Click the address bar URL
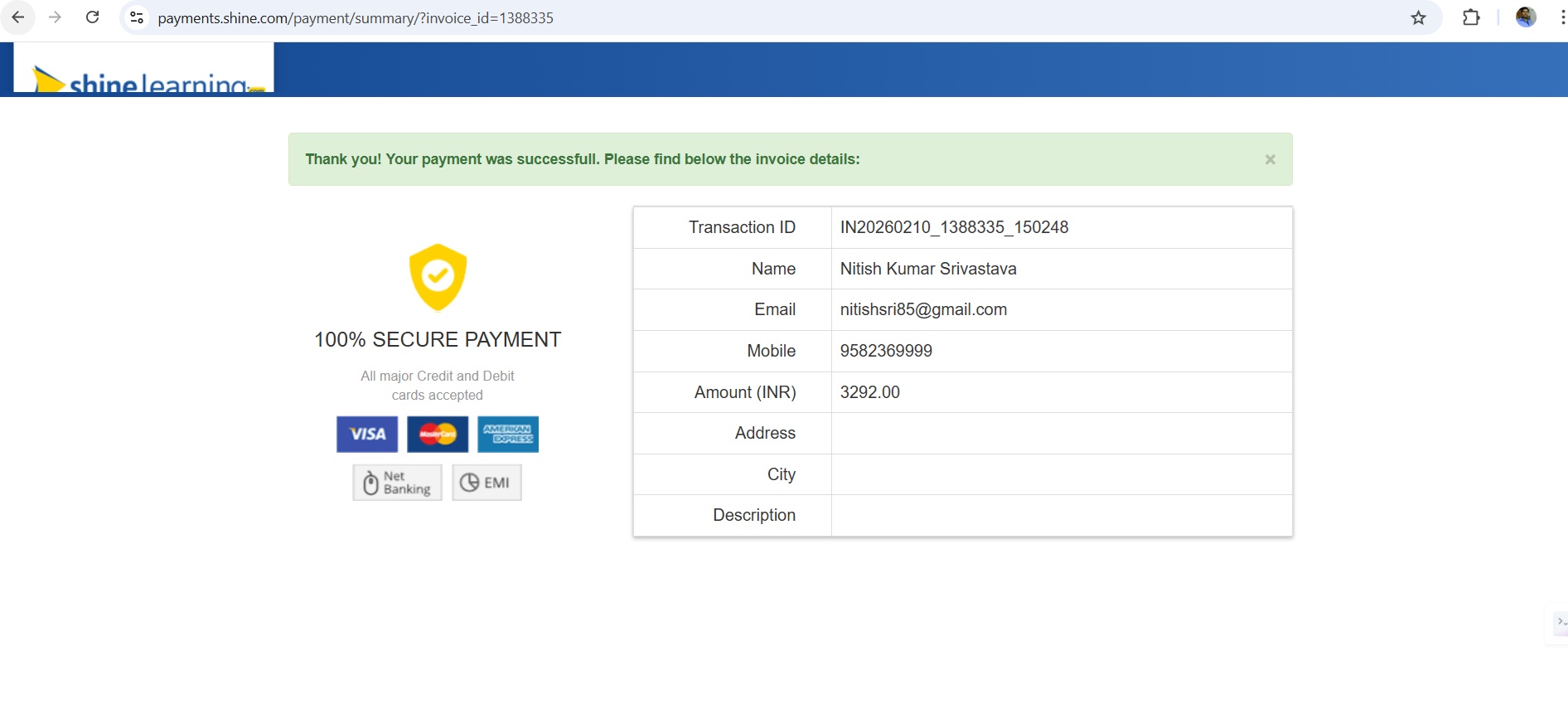1568x719 pixels. (x=356, y=17)
